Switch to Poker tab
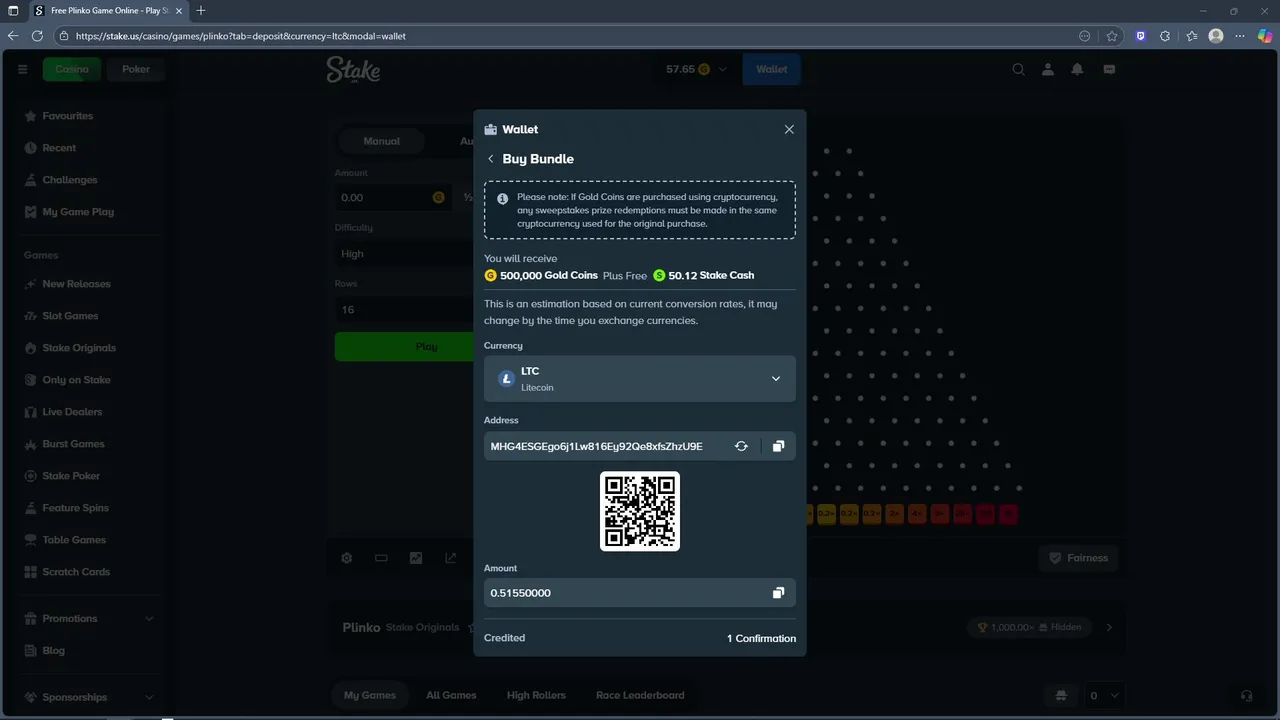This screenshot has height=720, width=1280. point(136,69)
